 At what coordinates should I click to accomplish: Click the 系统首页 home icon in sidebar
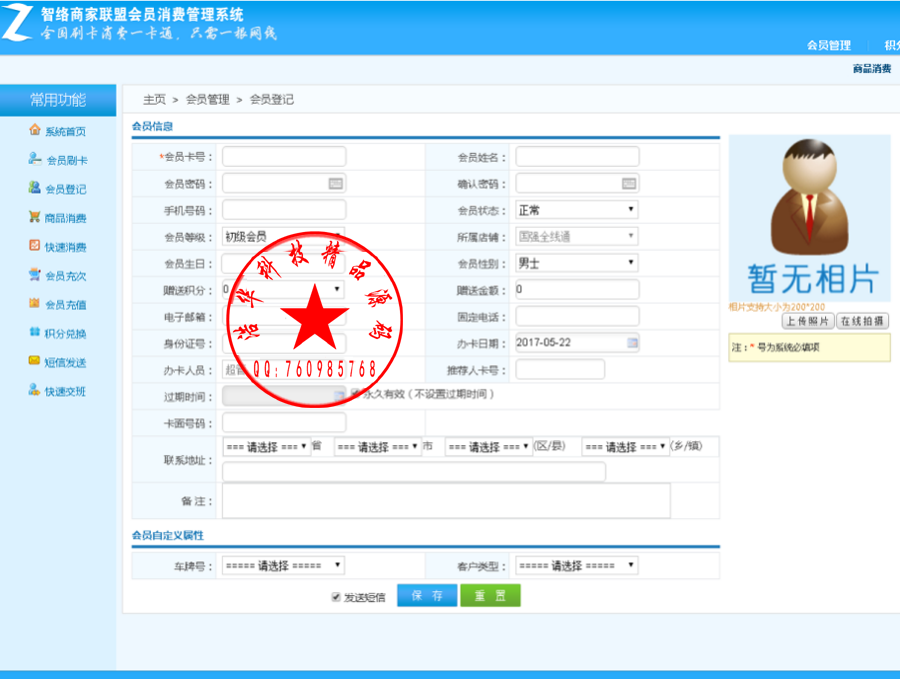pos(35,130)
